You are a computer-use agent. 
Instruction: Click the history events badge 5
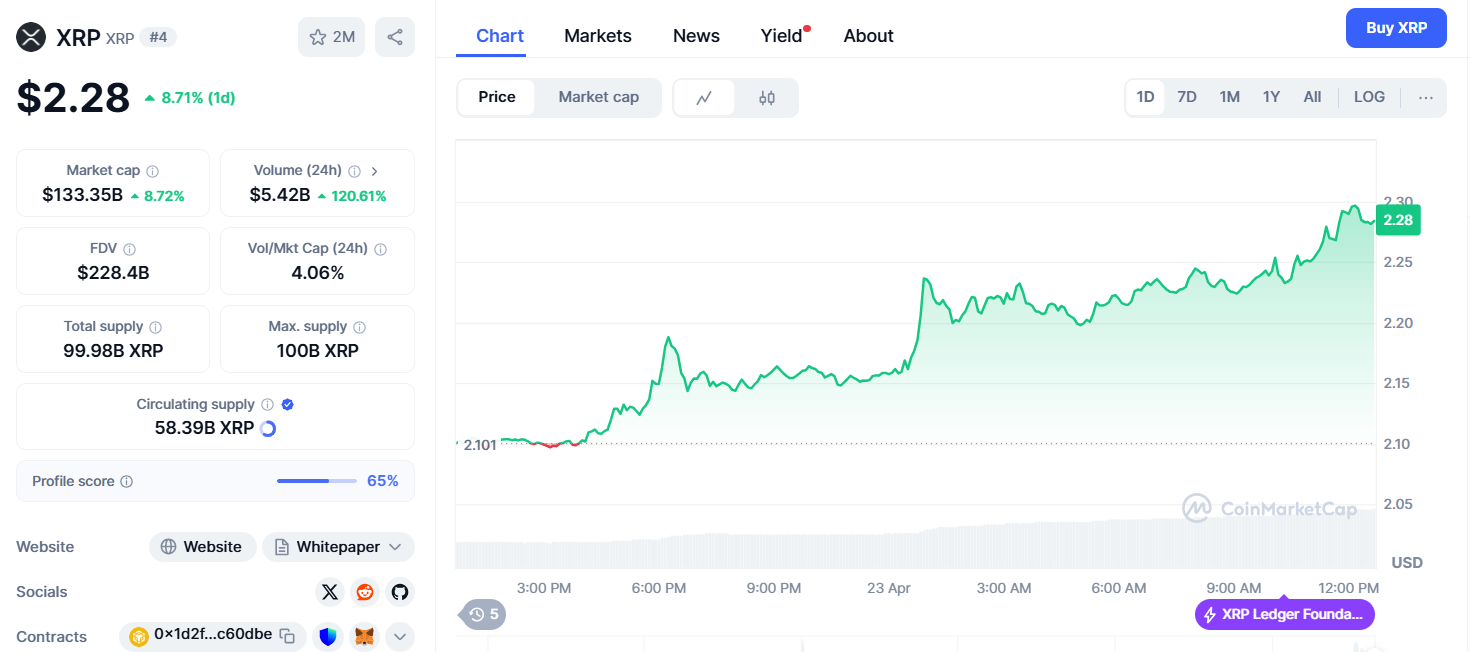(x=483, y=614)
